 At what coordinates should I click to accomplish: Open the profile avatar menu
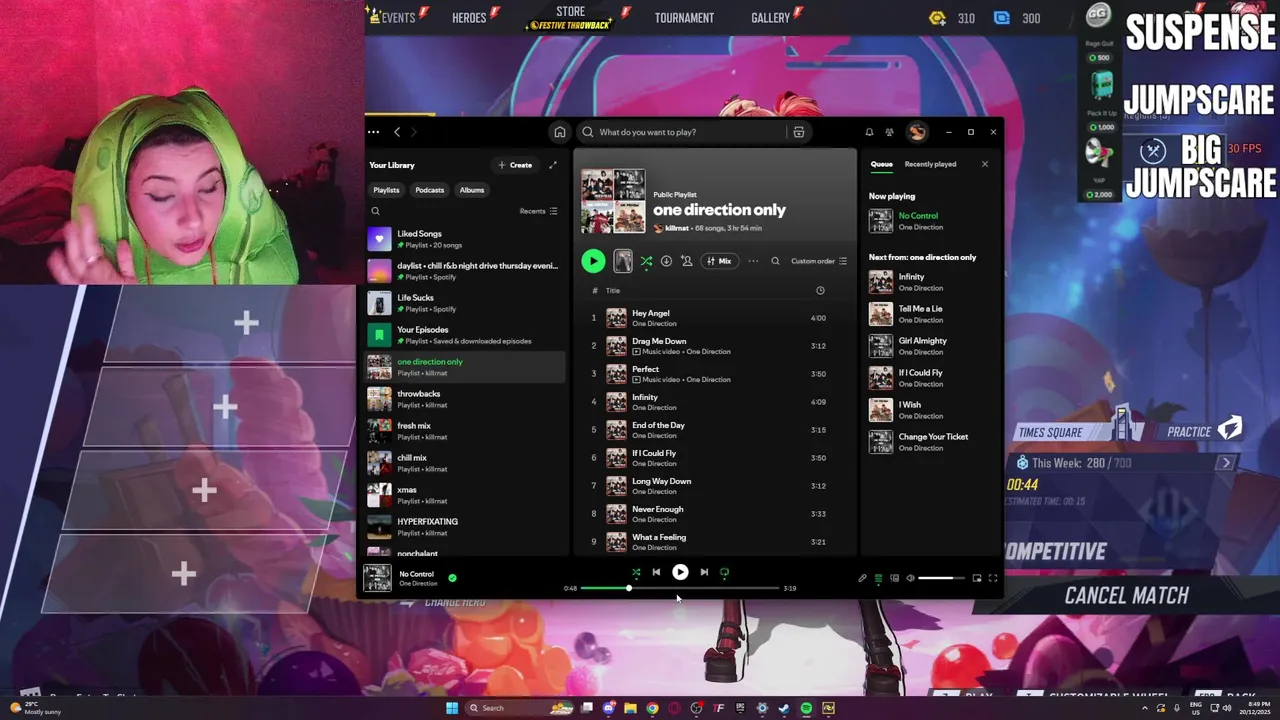click(916, 132)
